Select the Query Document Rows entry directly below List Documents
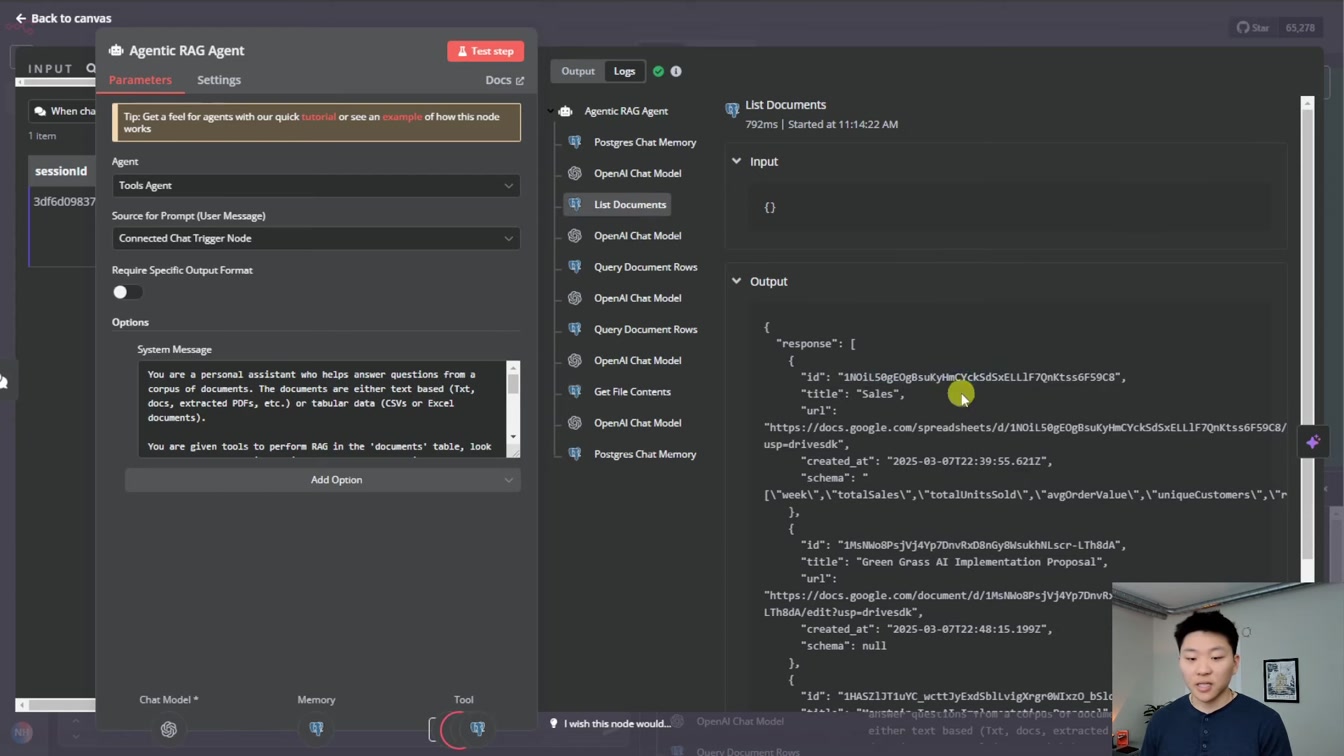This screenshot has width=1344, height=756. (645, 267)
